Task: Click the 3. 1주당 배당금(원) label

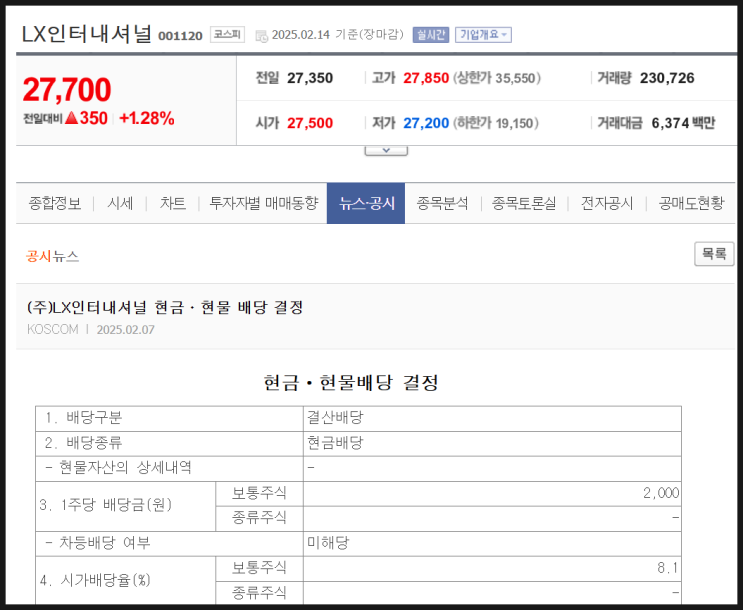Action: 105,505
